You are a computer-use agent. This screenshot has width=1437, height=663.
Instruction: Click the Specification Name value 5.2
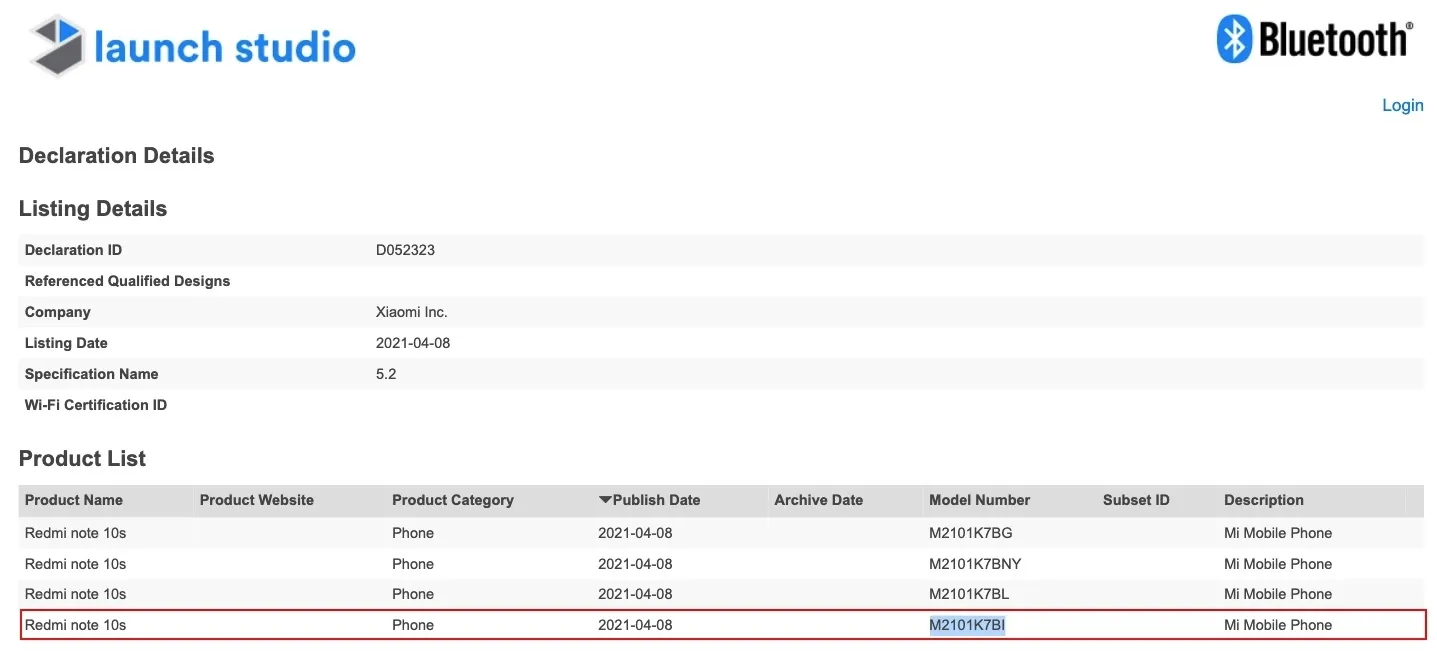[386, 374]
